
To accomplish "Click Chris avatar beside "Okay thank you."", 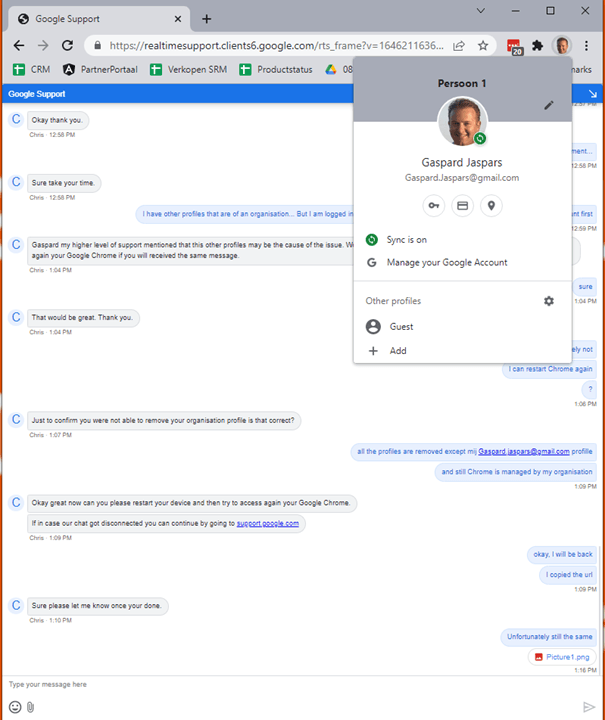I will [x=16, y=119].
